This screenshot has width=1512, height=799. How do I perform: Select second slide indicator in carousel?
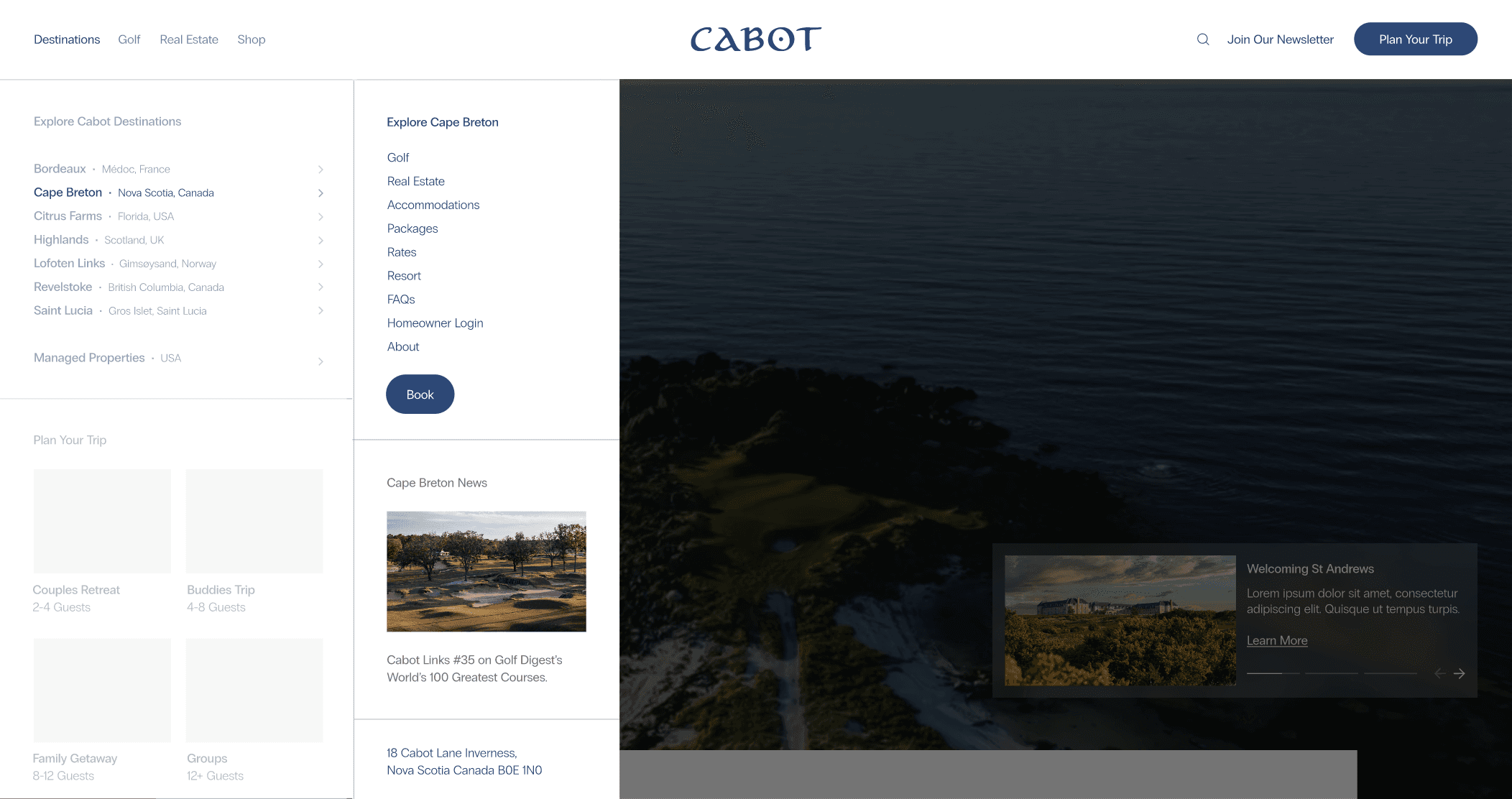pyautogui.click(x=1331, y=673)
